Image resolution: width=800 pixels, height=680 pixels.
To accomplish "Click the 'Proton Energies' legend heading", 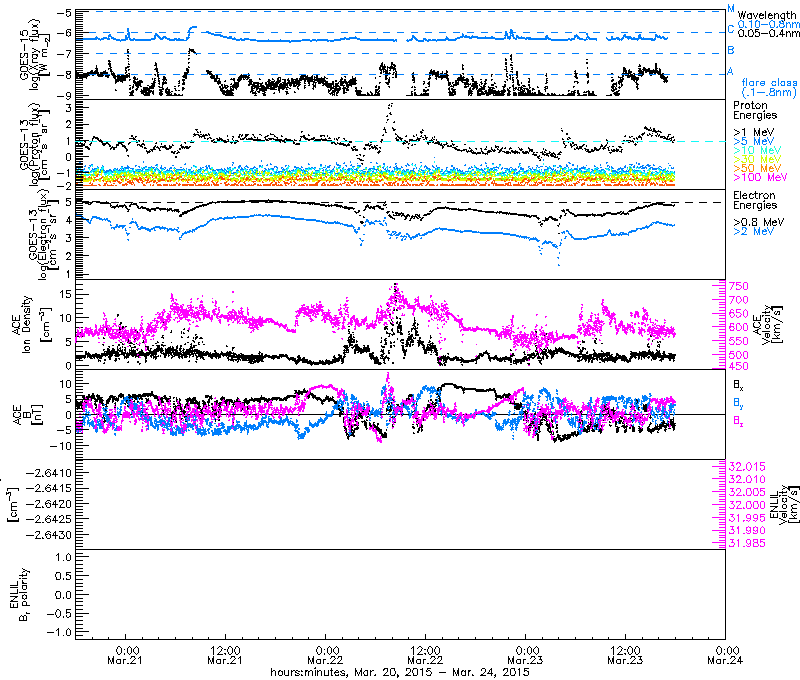I will pos(755,110).
